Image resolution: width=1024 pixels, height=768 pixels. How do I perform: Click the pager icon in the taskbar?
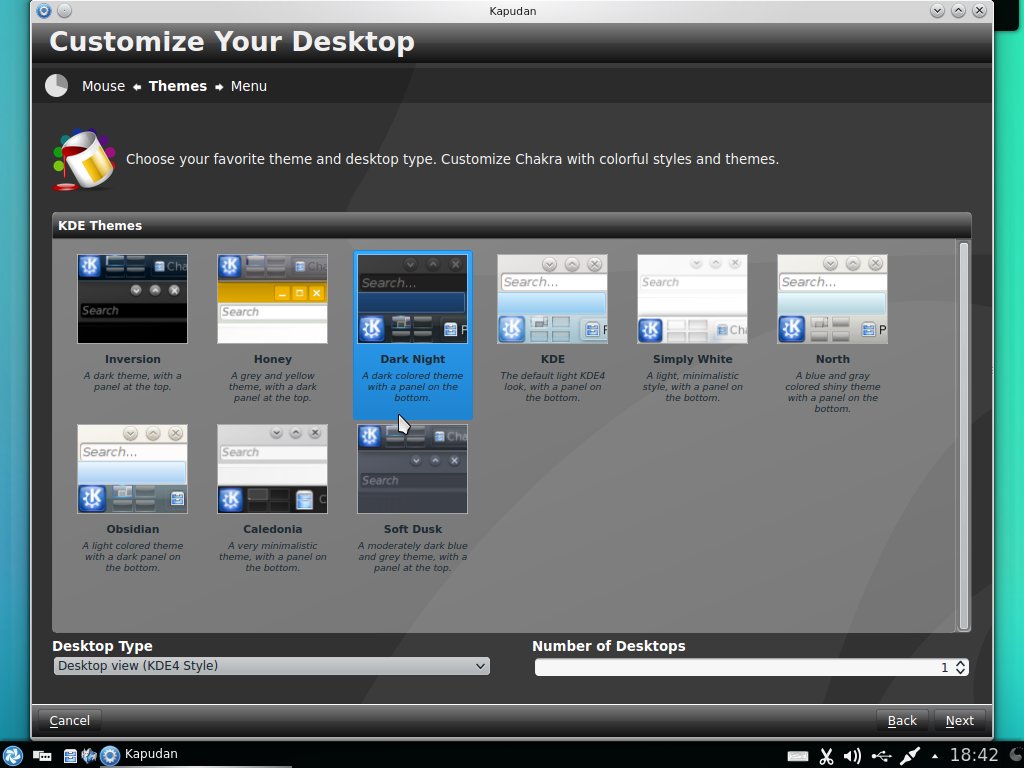(x=42, y=756)
